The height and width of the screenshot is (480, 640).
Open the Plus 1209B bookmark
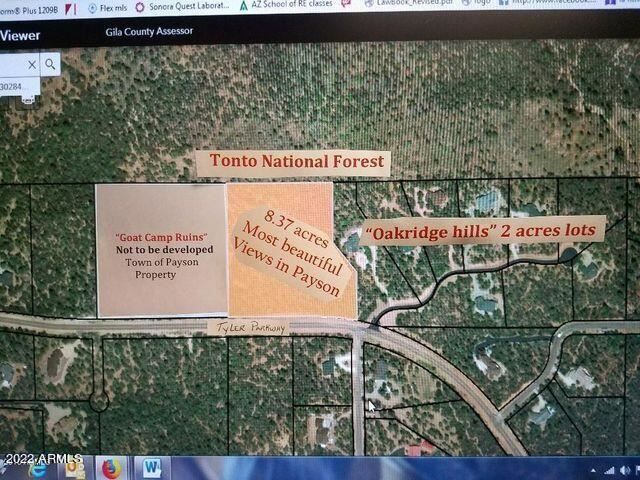(29, 10)
